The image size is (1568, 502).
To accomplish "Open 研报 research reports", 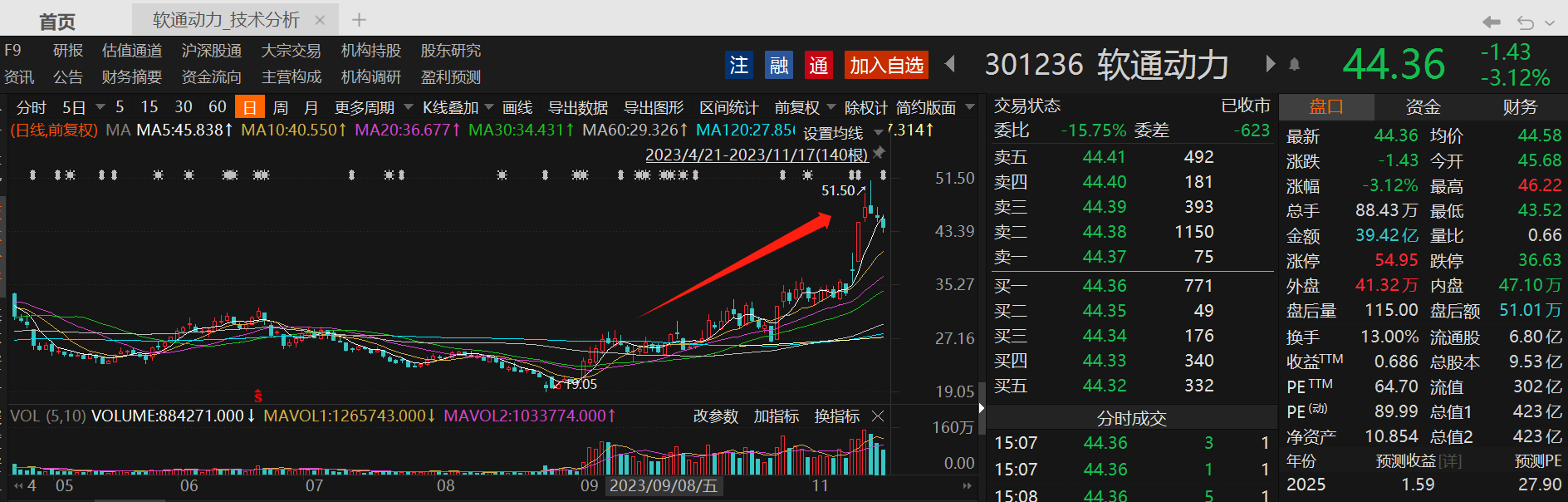I will point(68,51).
